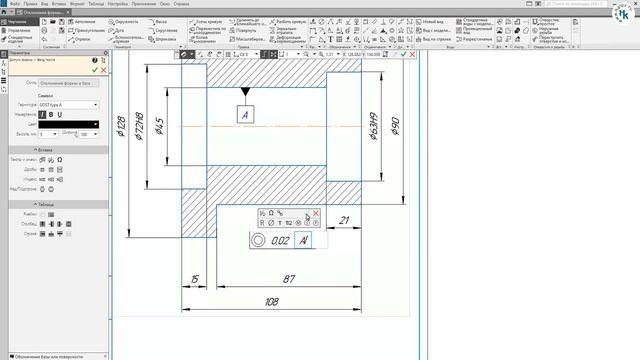Open the Таблица menu
Viewport: 640px width, 360px height.
pyautogui.click(x=96, y=4)
